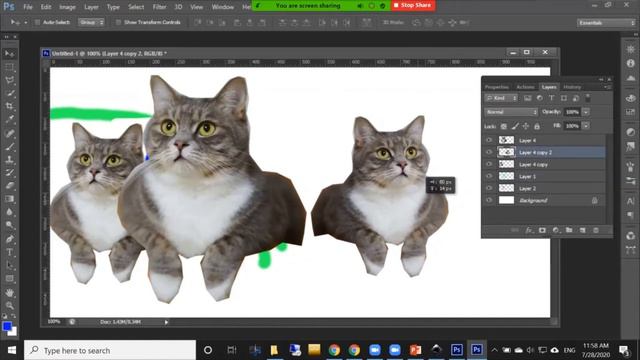Open blend mode Normal dropdown
This screenshot has width=640, height=360.
511,112
